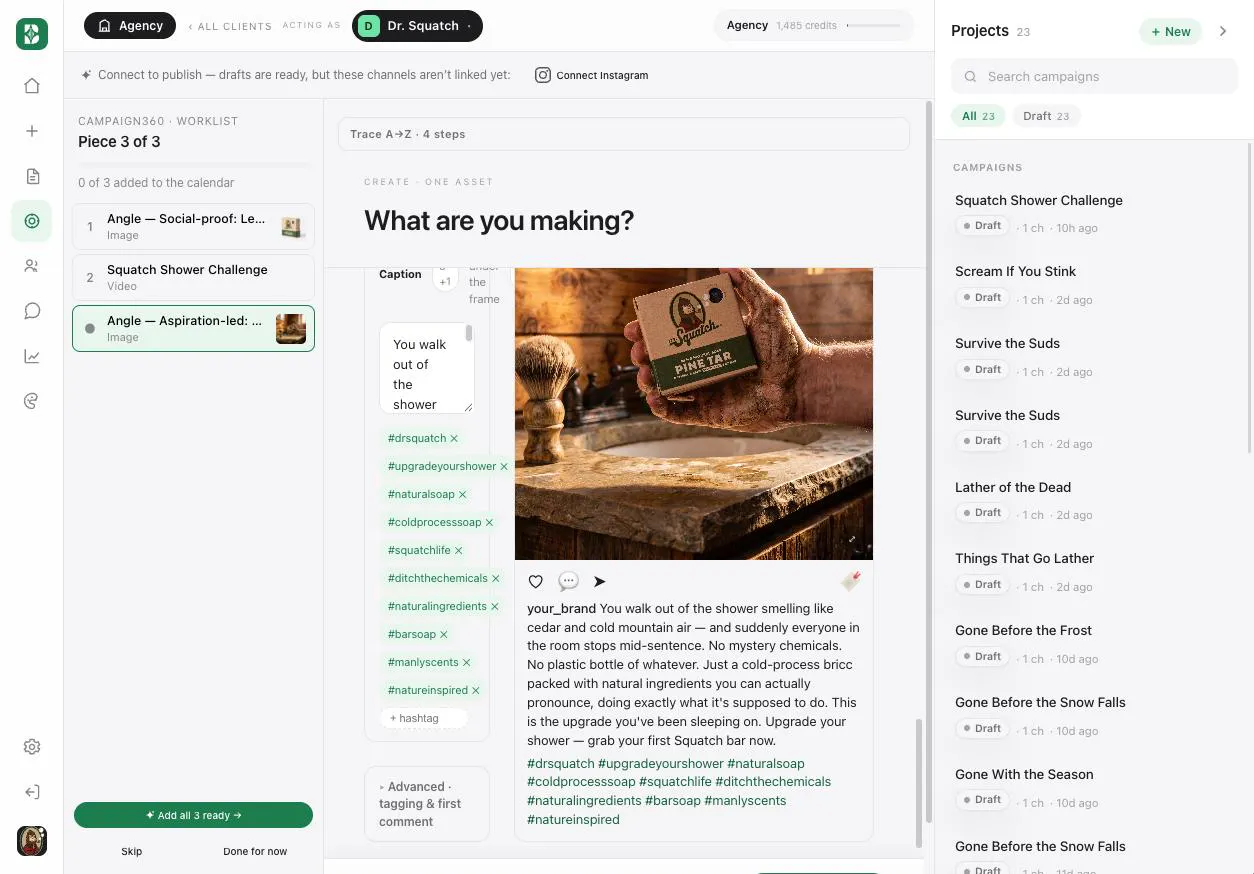Screen dimensions: 1254x874
Task: Click Done for now
Action: [x=255, y=851]
